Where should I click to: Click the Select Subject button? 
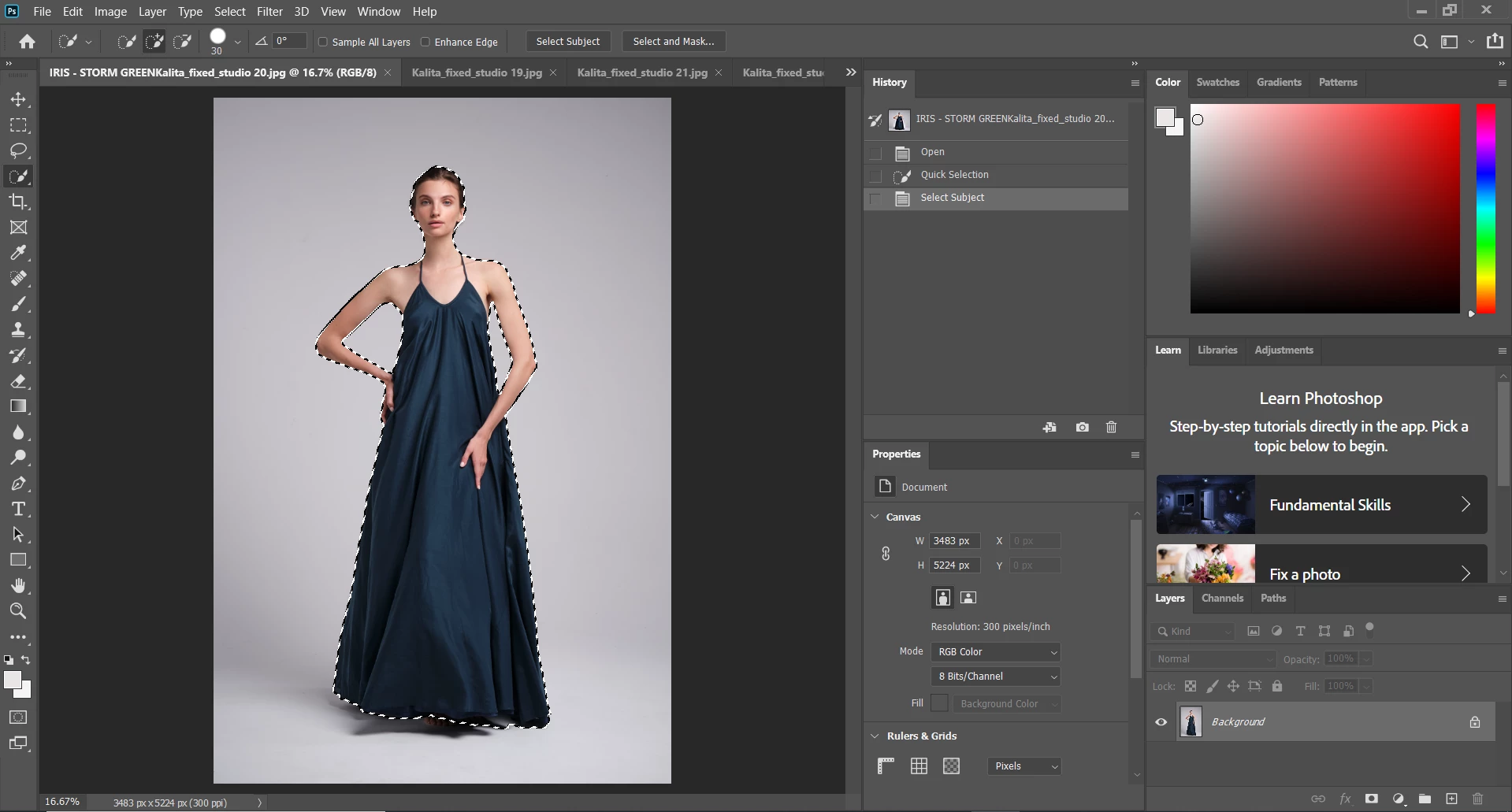(567, 42)
